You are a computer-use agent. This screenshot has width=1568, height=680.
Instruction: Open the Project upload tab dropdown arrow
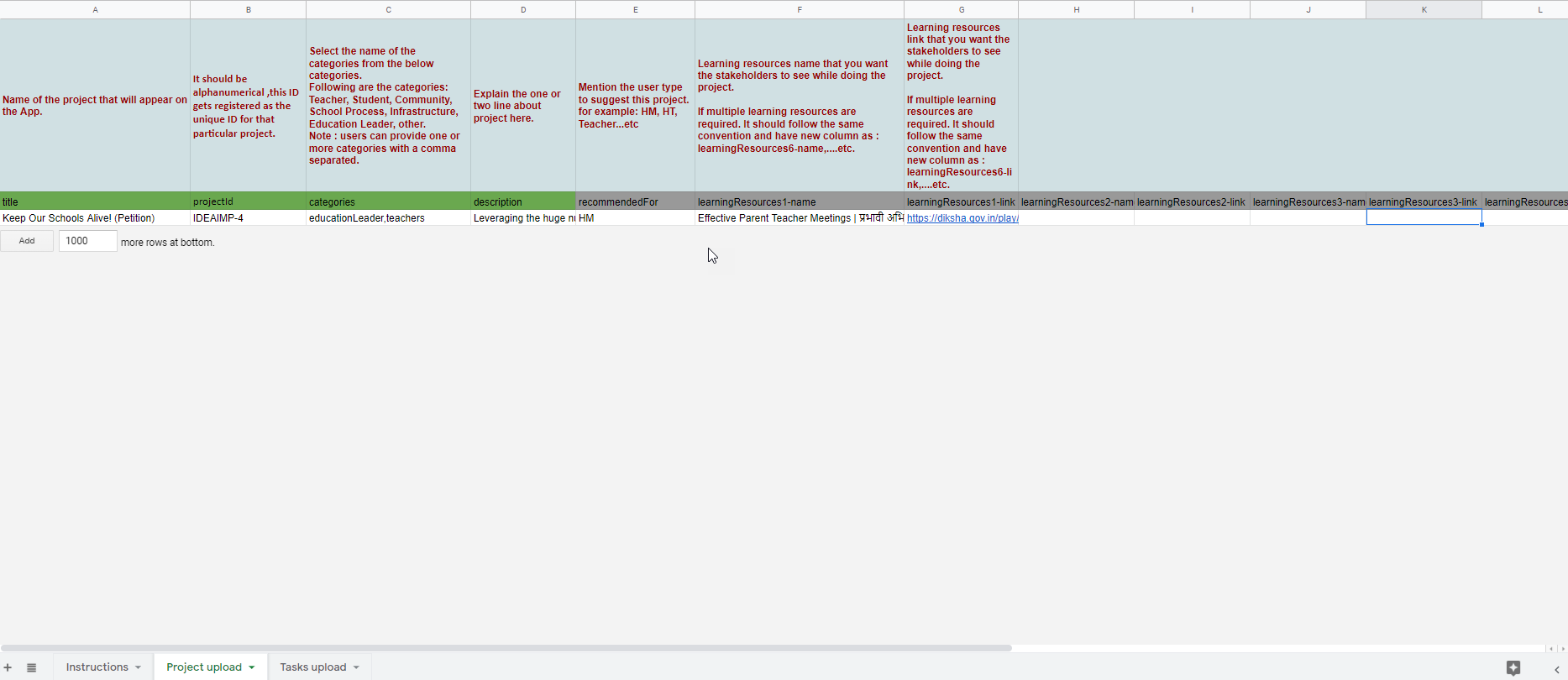pos(251,667)
